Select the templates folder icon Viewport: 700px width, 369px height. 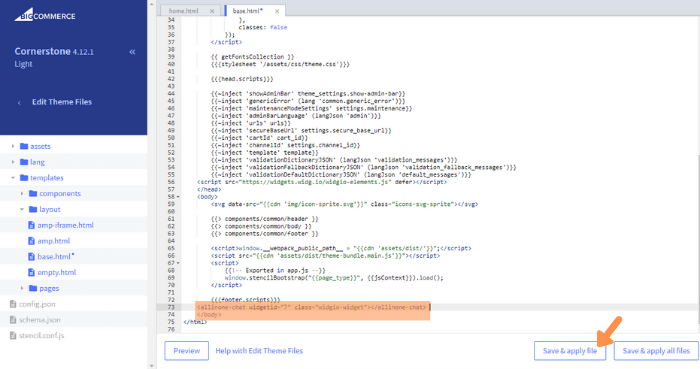tap(24, 178)
